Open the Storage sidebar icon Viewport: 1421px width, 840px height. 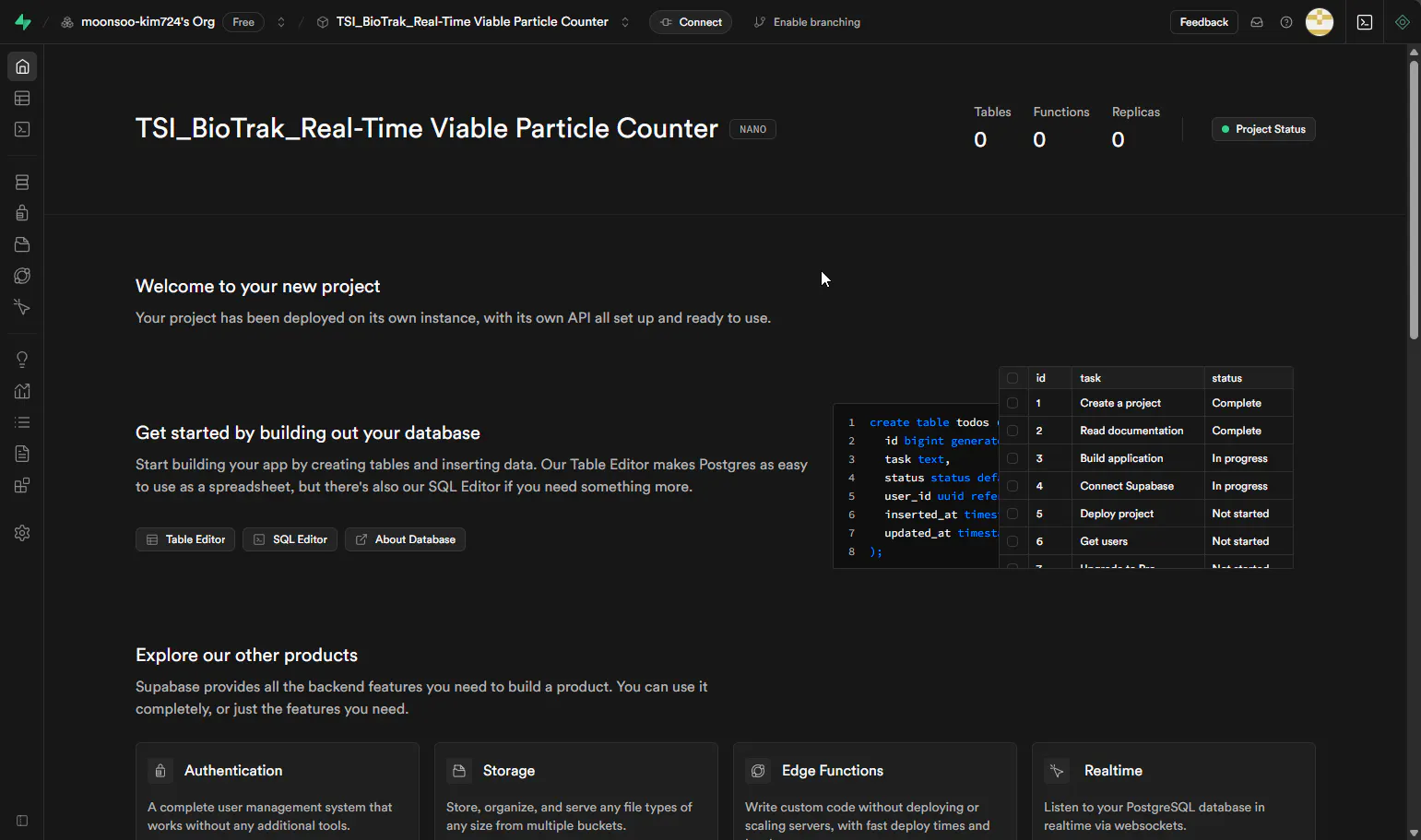point(22,244)
